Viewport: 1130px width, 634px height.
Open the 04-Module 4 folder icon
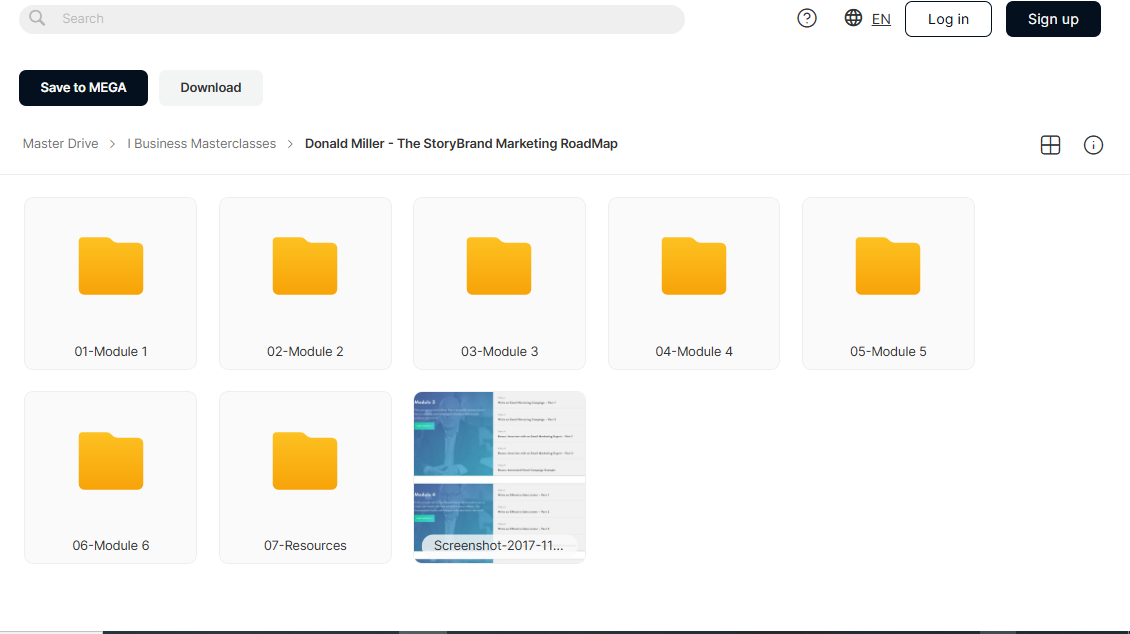click(693, 266)
